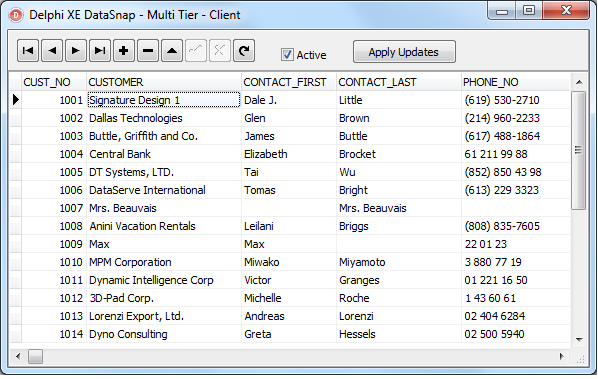Click the Miyamoto contact last name cell
Viewport: 598px width, 379px height.
pos(399,262)
